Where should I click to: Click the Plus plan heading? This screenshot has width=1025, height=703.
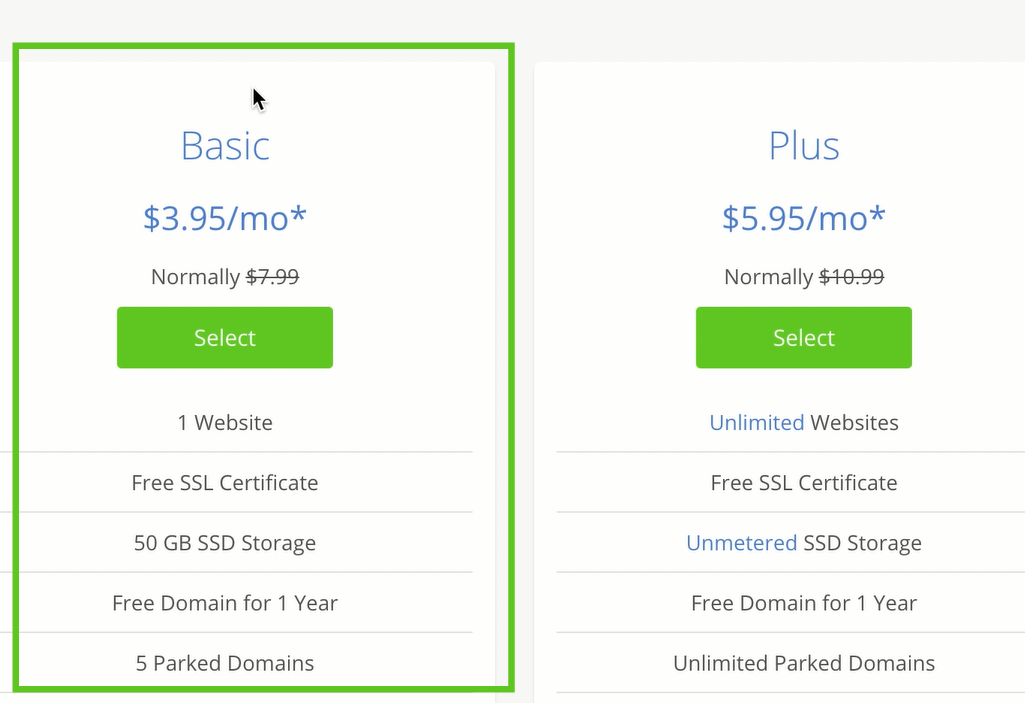803,146
